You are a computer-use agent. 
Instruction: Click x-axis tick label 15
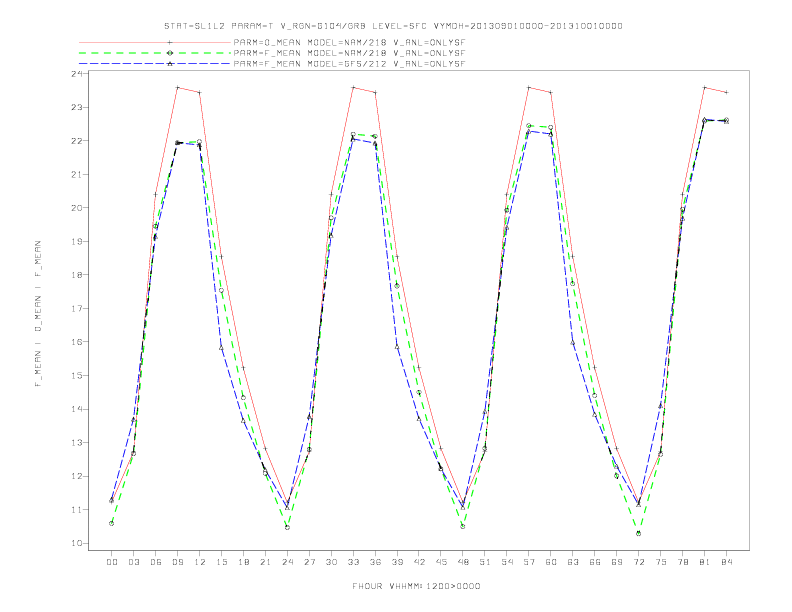coord(221,562)
